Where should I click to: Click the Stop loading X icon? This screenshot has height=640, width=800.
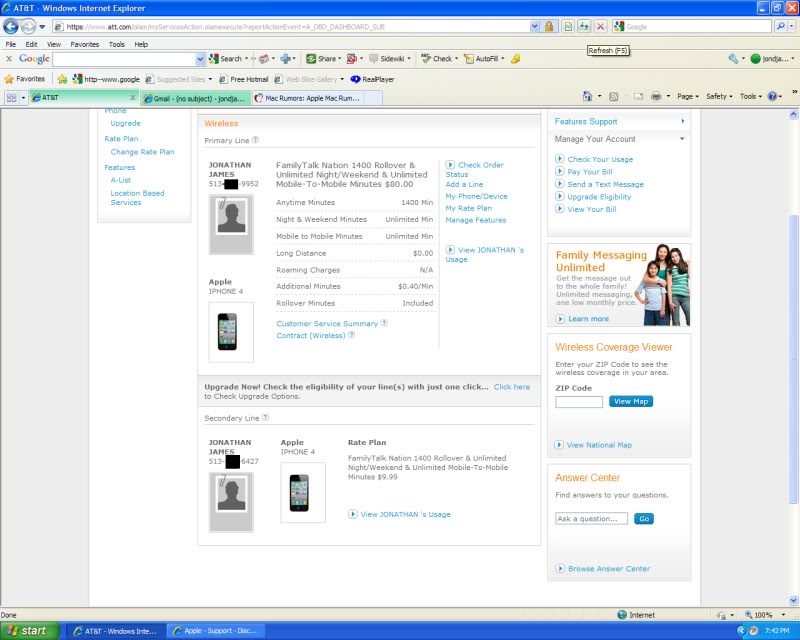pyautogui.click(x=601, y=26)
